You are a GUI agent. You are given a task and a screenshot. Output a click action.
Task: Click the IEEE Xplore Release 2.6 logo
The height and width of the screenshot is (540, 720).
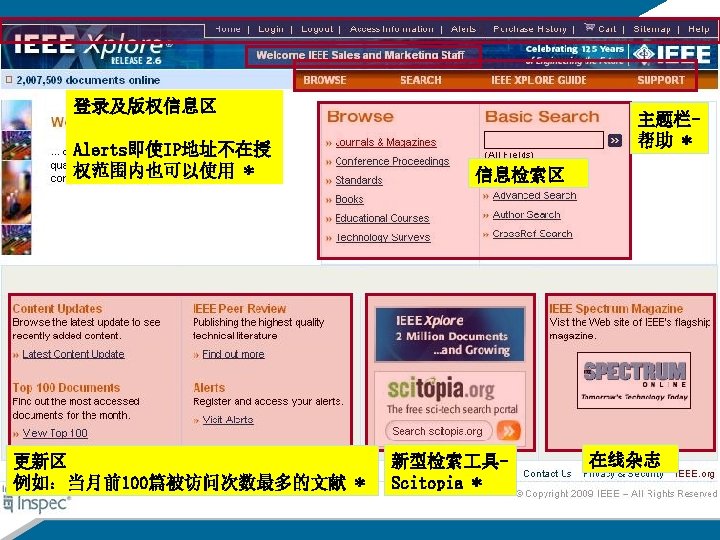93,48
